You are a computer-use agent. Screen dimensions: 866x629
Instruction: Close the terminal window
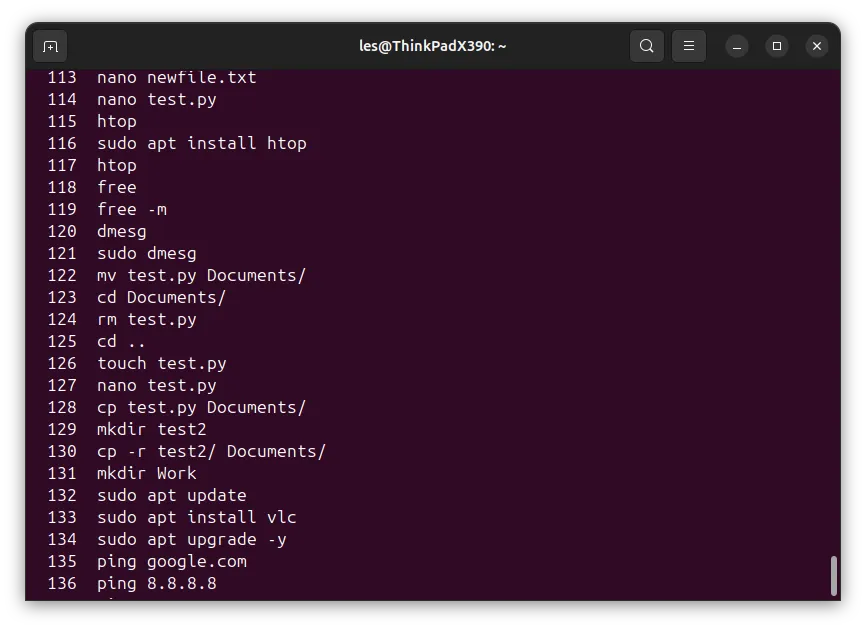pos(817,46)
